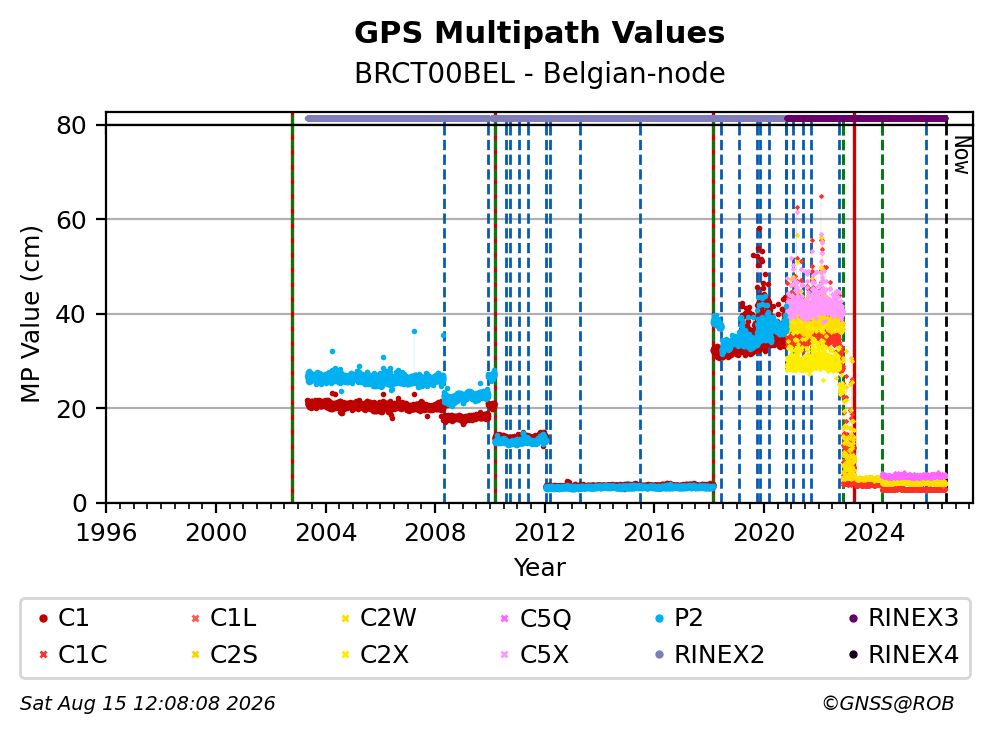The height and width of the screenshot is (734, 992).
Task: Select the RINEX3 legend entry
Action: point(903,618)
